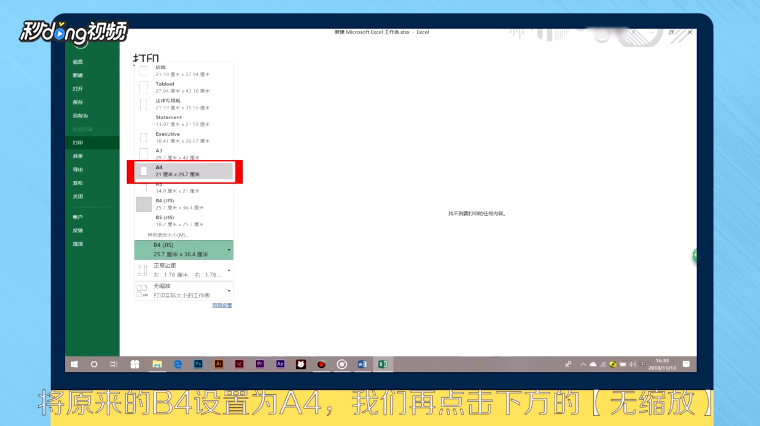The width and height of the screenshot is (760, 426).
Task: Open File Explorer from the taskbar
Action: pos(157,364)
